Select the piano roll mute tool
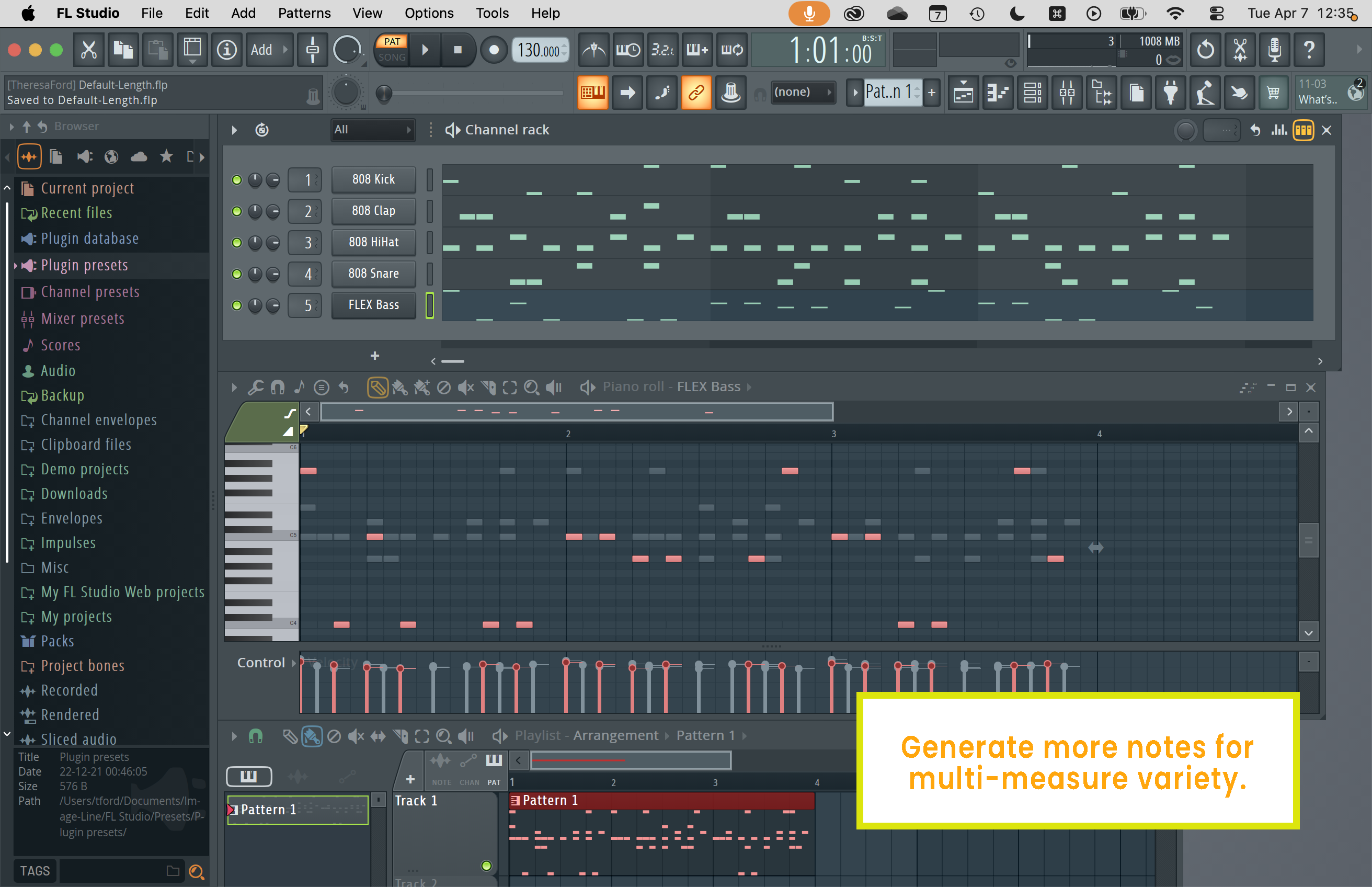Screen dimensions: 1372x887 point(465,388)
